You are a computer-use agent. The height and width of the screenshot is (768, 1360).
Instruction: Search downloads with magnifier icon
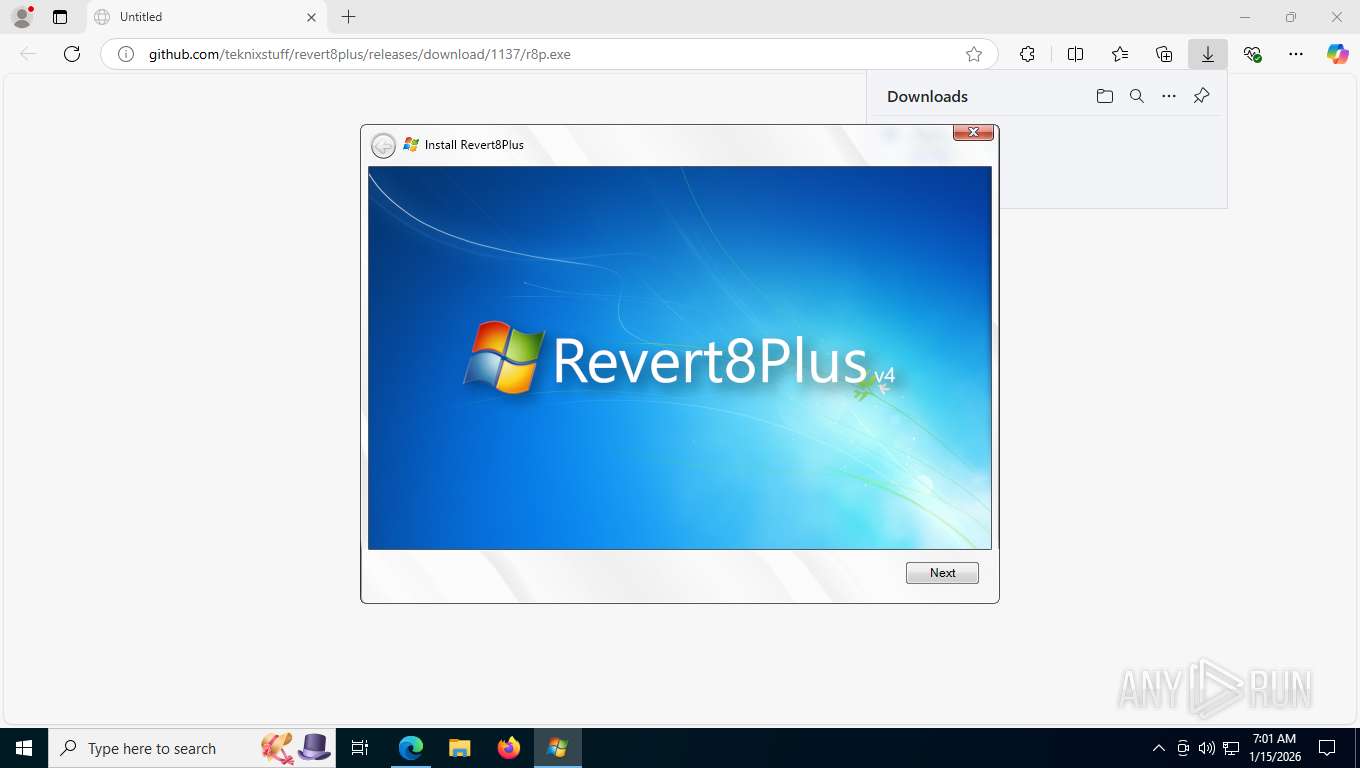click(1136, 96)
